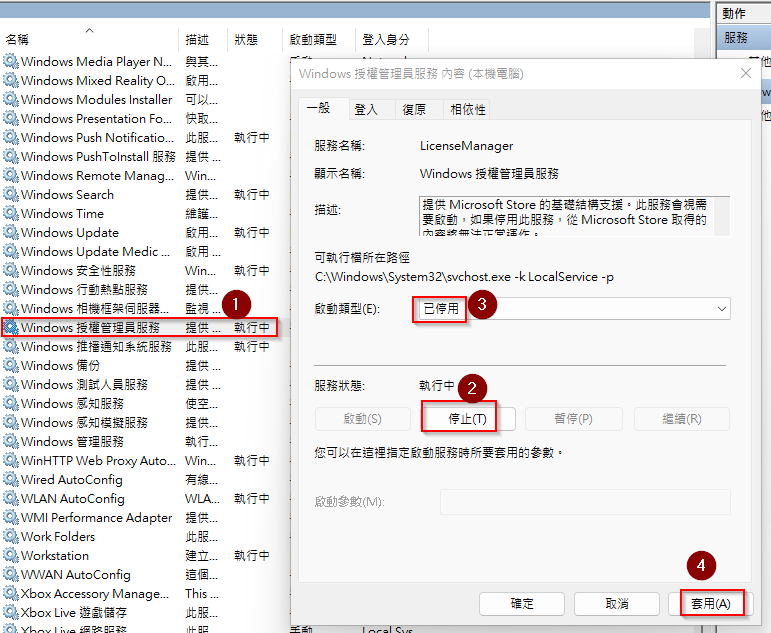Click gear icon beside Windows 備份
This screenshot has width=771, height=633.
[10, 365]
